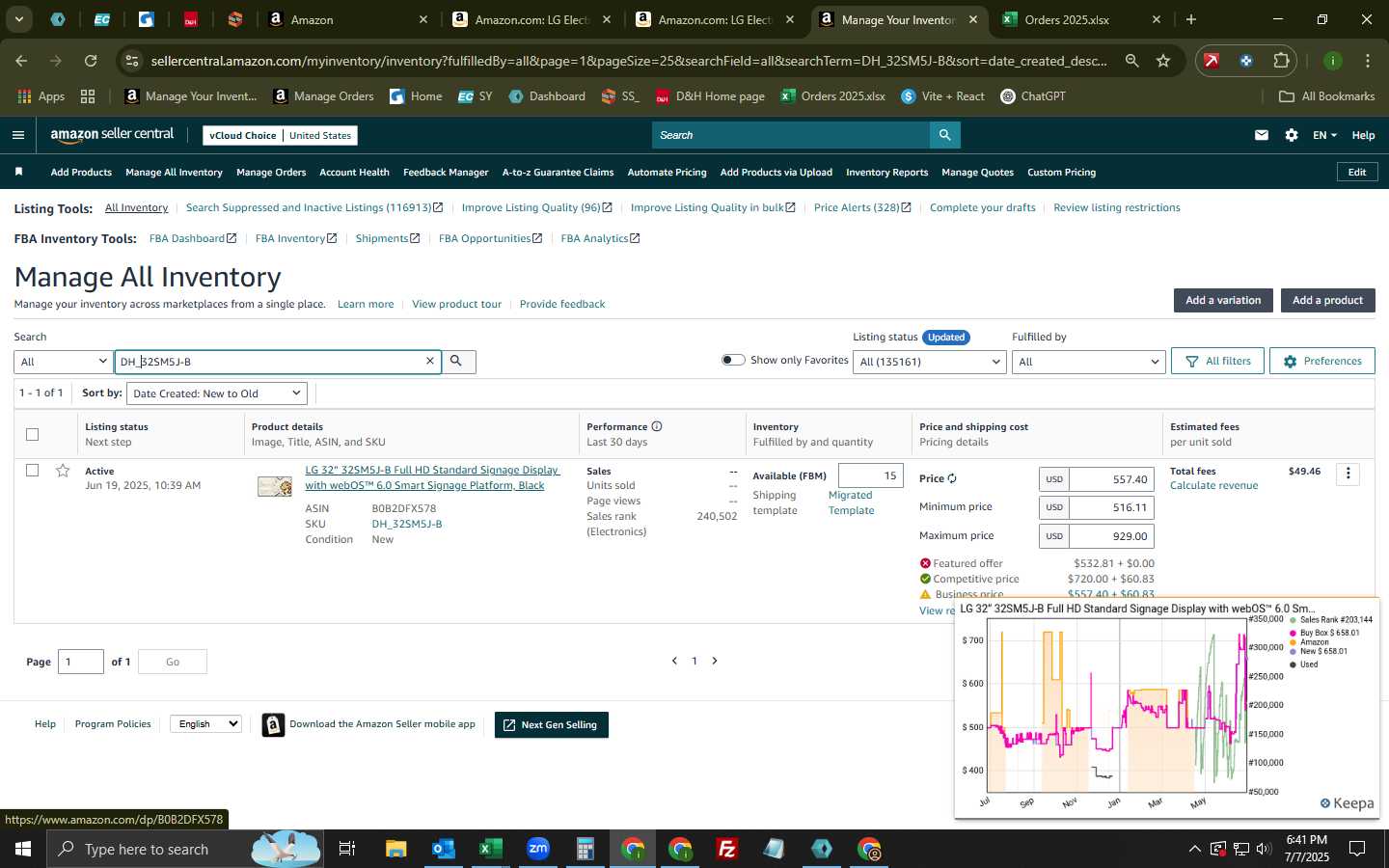Open the listing's three-dot actions menu

coord(1348,474)
